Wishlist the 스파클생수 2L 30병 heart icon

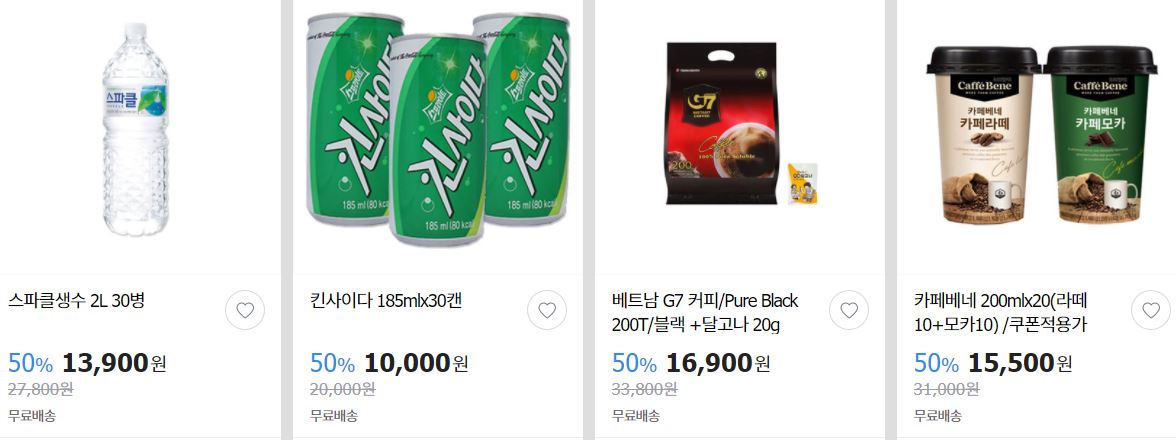tap(245, 310)
